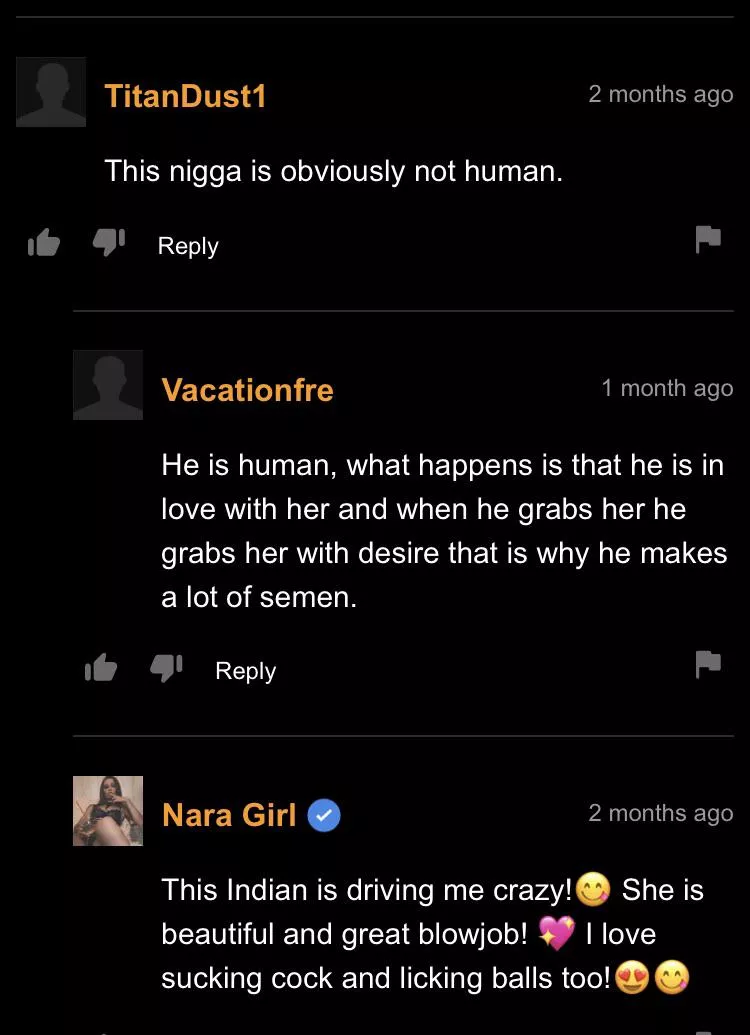
Task: Click the text of Vacationfre's reply
Action: pos(443,531)
